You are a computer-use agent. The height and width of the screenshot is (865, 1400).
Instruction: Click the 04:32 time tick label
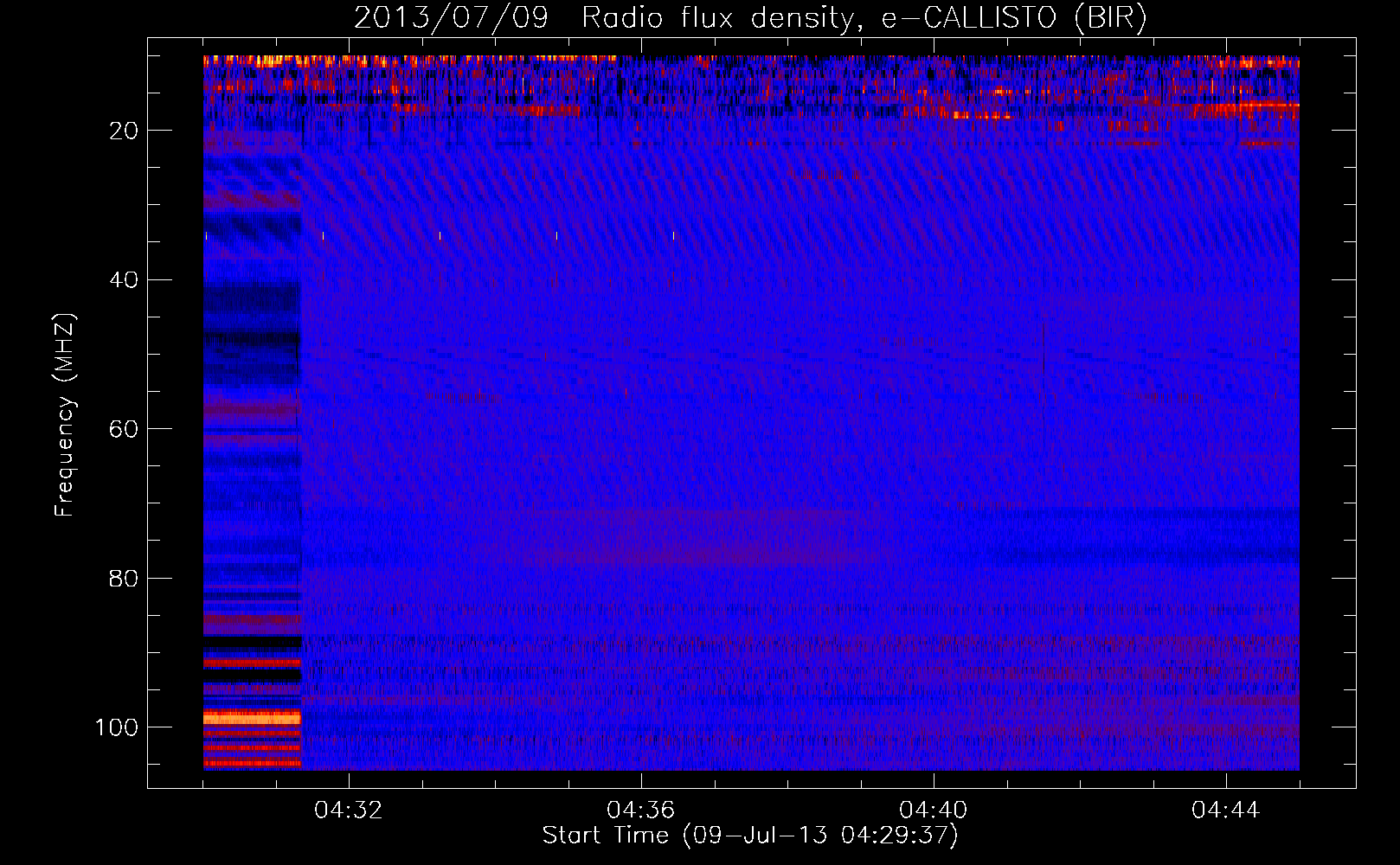coord(349,811)
